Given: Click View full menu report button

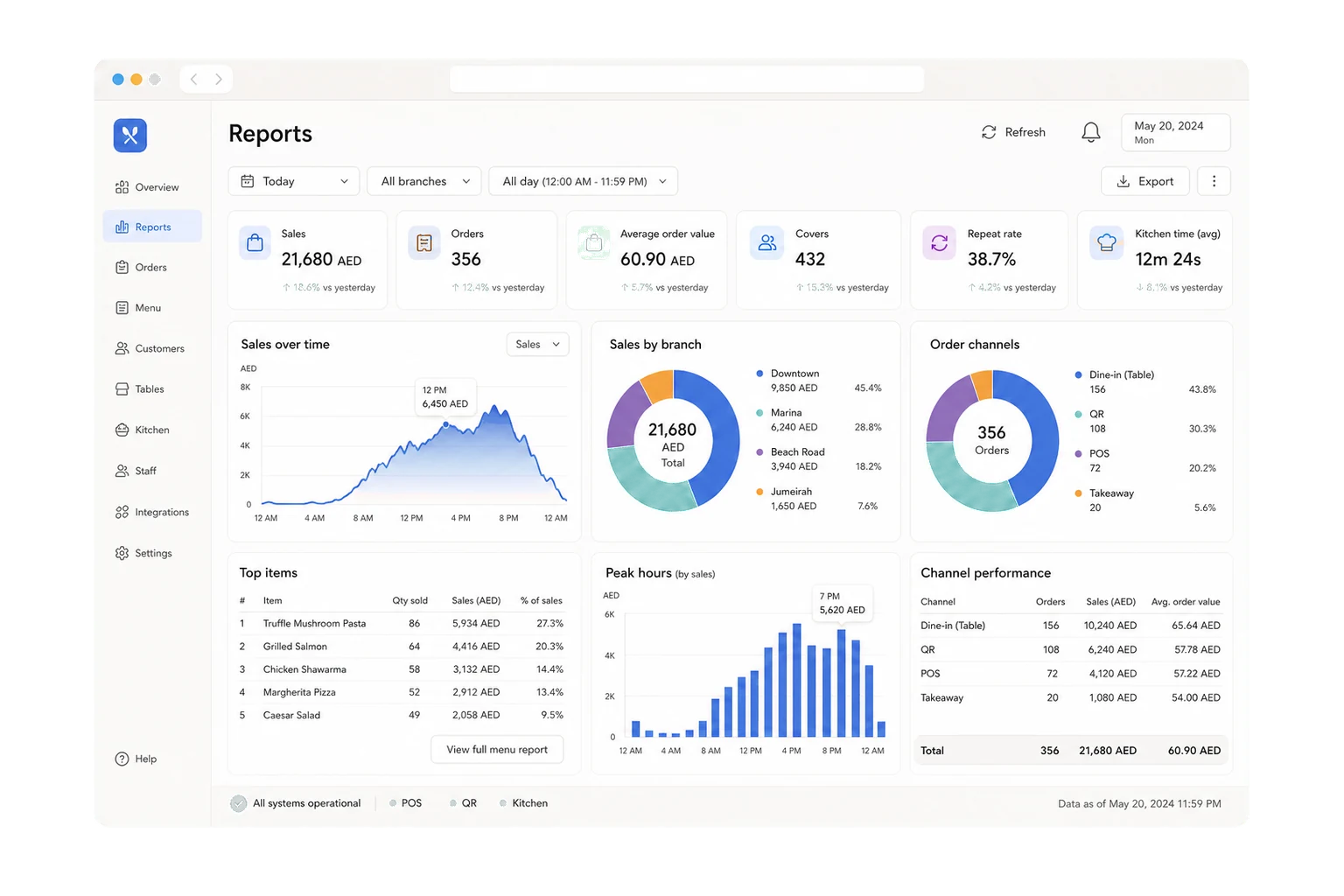Looking at the screenshot, I should (x=497, y=750).
